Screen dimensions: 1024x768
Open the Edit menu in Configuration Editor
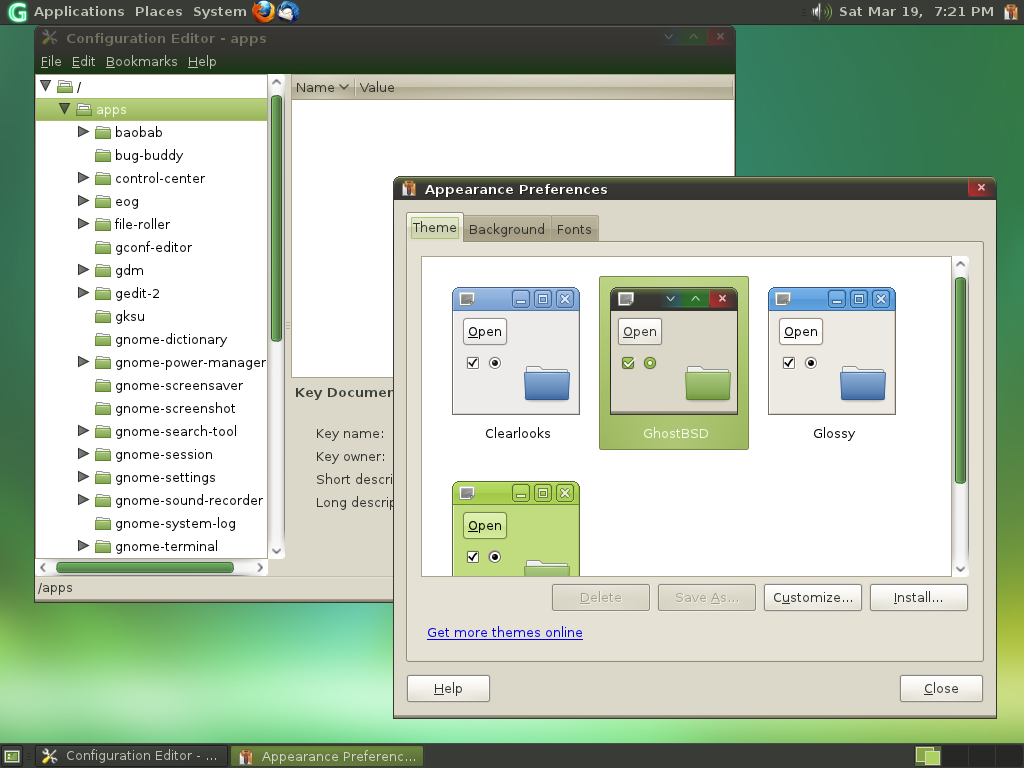click(x=83, y=61)
